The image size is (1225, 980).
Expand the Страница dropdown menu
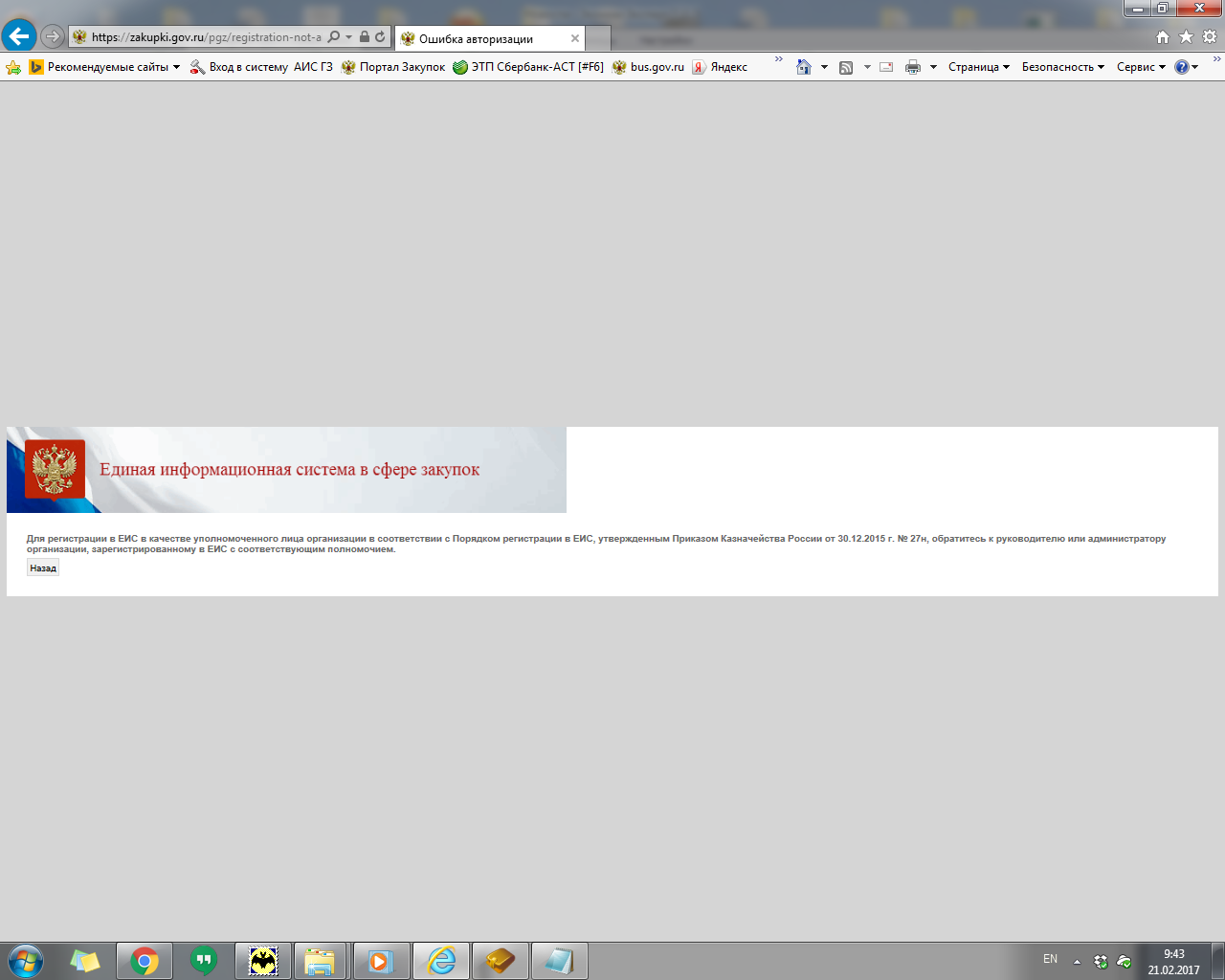978,67
